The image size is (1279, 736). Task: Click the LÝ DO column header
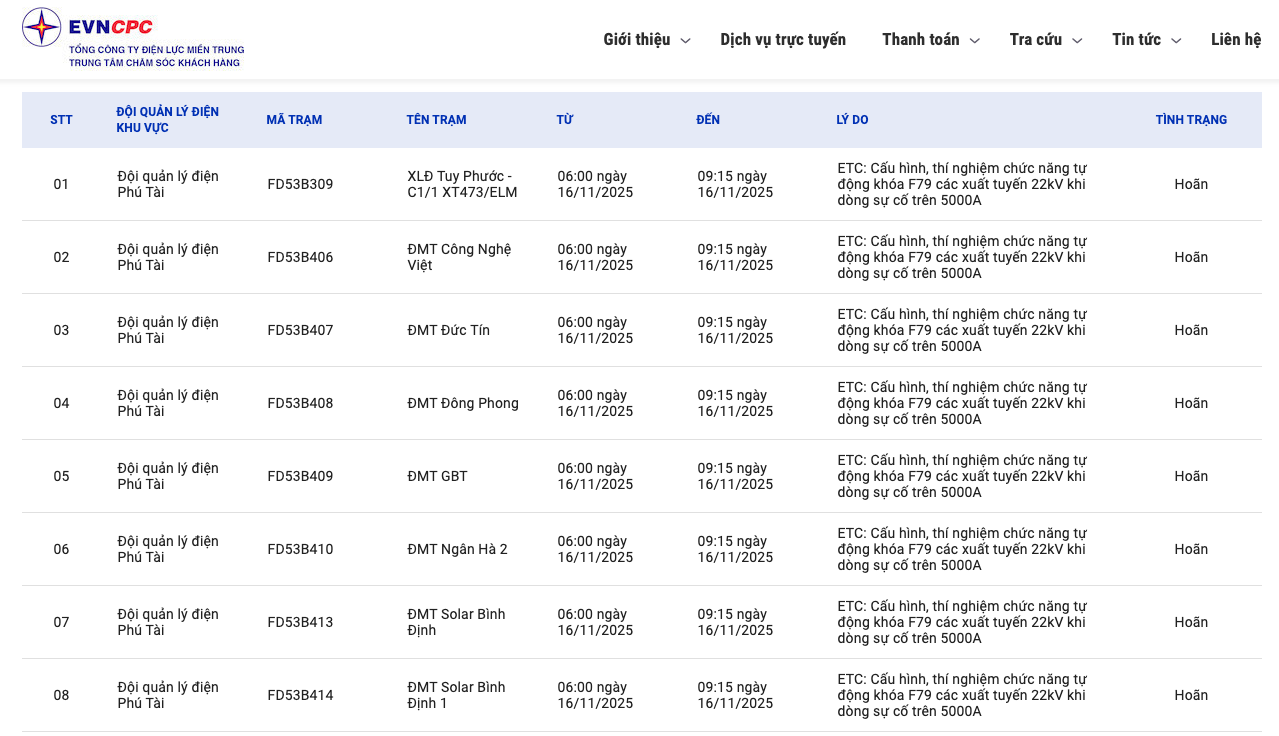852,120
